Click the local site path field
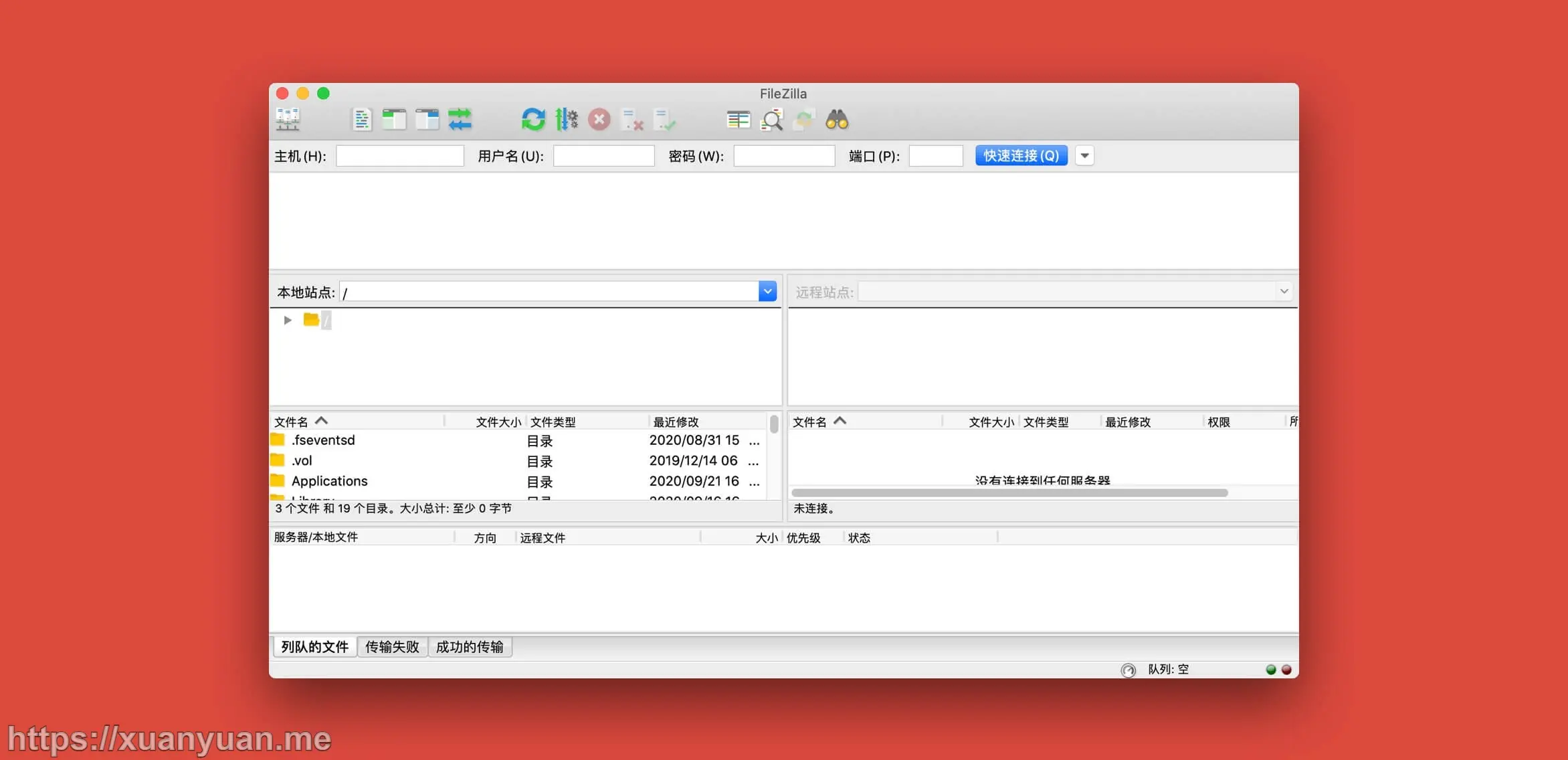Image resolution: width=1568 pixels, height=760 pixels. pyautogui.click(x=549, y=291)
